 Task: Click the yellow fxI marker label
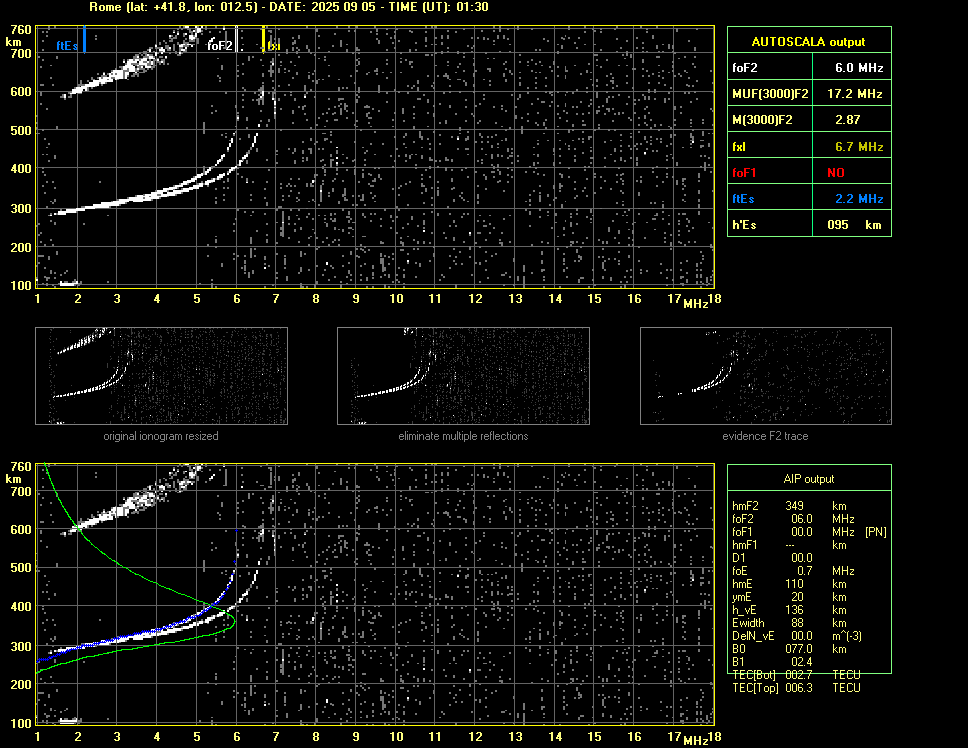click(x=273, y=46)
